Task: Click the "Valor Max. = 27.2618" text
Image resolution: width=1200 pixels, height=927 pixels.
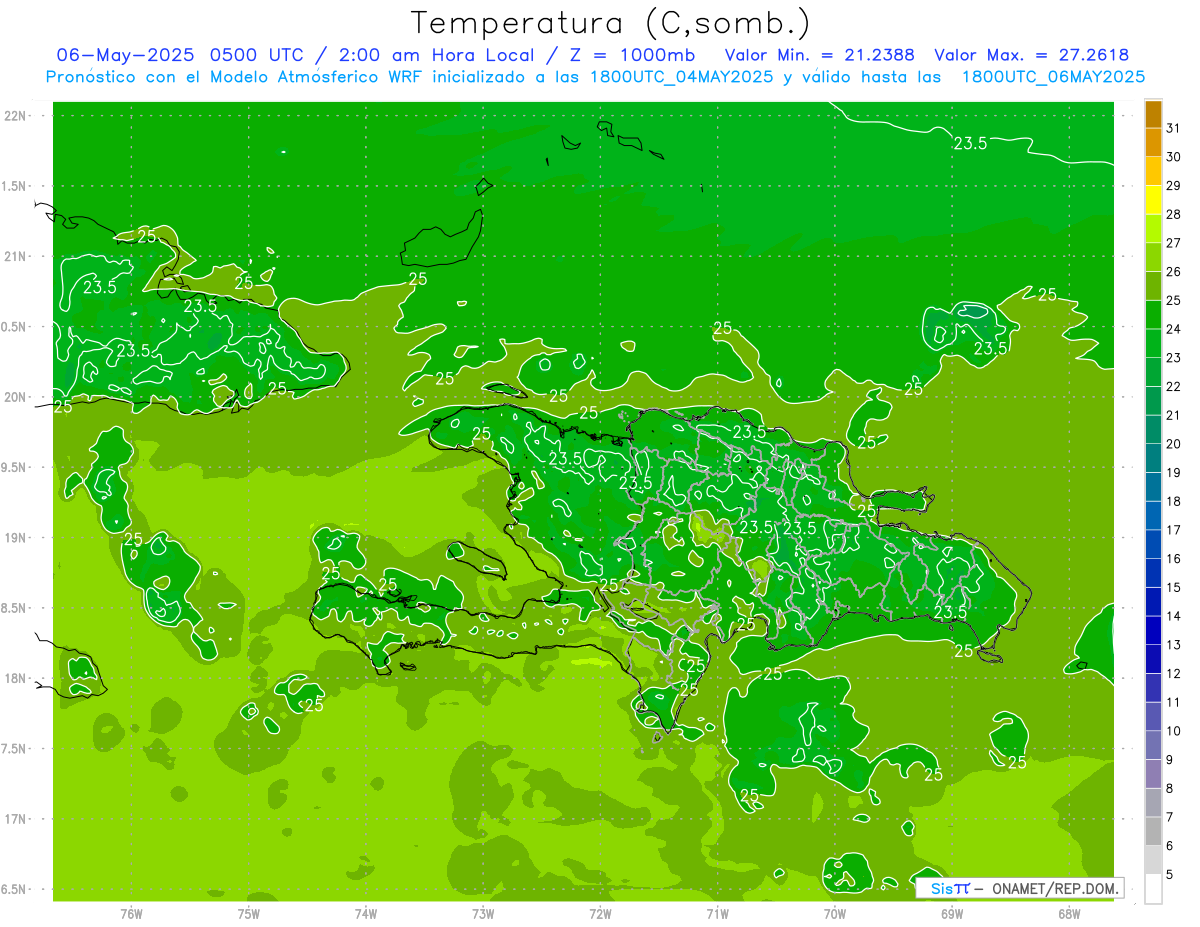Action: (1033, 55)
